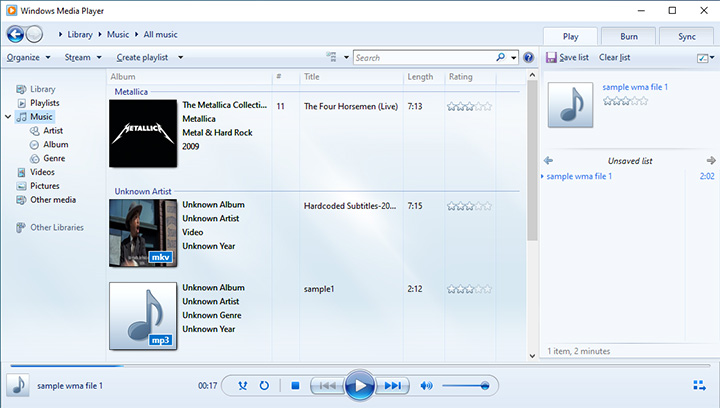The height and width of the screenshot is (408, 720).
Task: Skip to next track
Action: pyautogui.click(x=392, y=386)
